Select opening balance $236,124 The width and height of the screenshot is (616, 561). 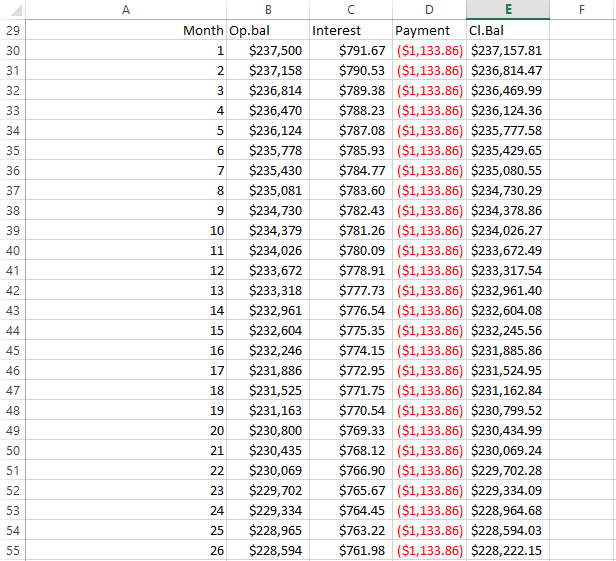(x=268, y=130)
